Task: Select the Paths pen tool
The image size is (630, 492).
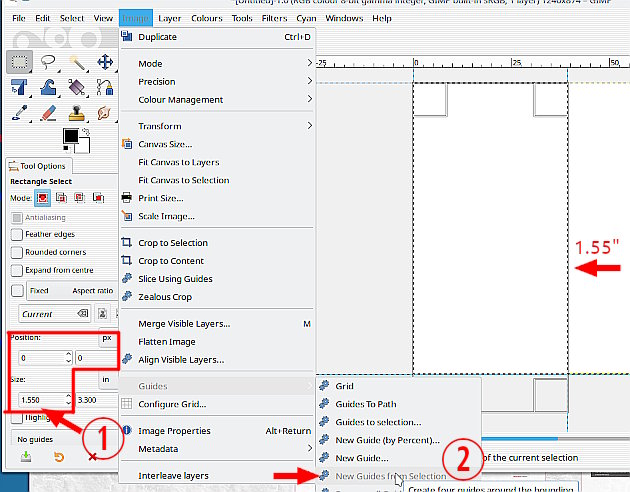Action: click(105, 88)
